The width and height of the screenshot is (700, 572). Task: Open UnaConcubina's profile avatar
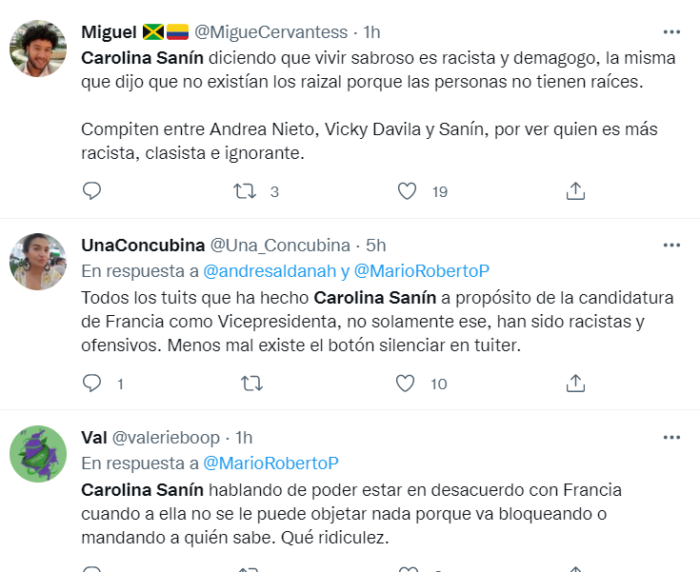[x=38, y=262]
